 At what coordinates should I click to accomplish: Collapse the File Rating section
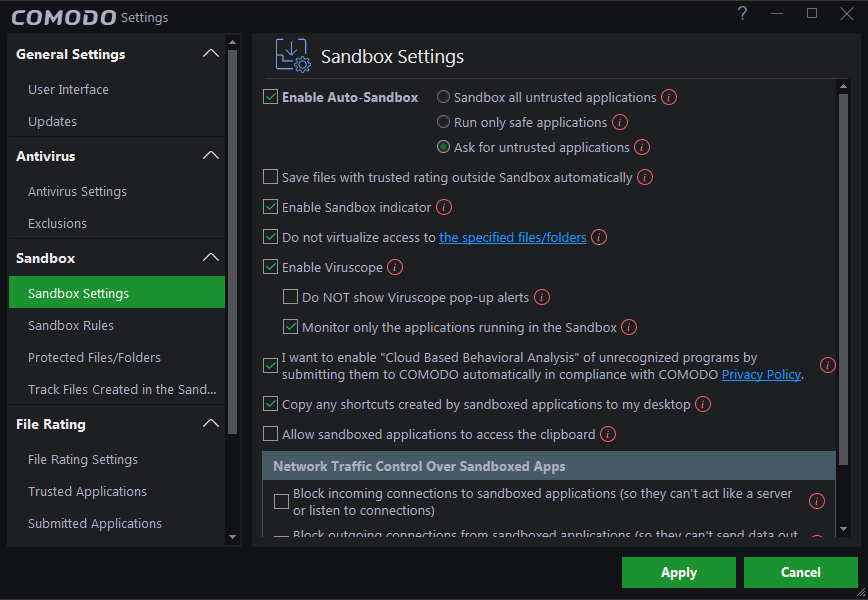(210, 424)
